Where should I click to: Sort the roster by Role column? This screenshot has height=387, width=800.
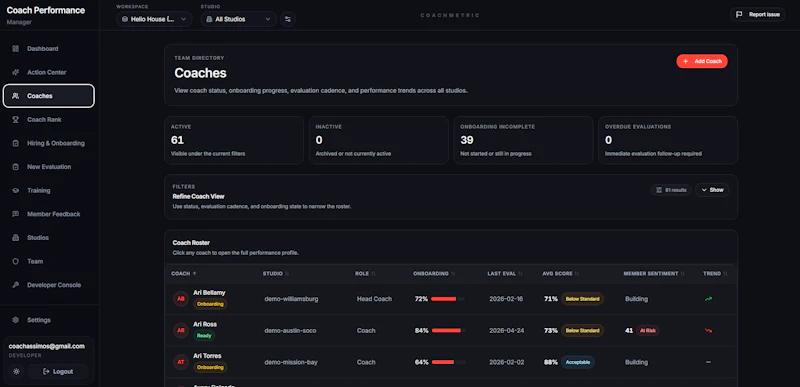tap(365, 274)
